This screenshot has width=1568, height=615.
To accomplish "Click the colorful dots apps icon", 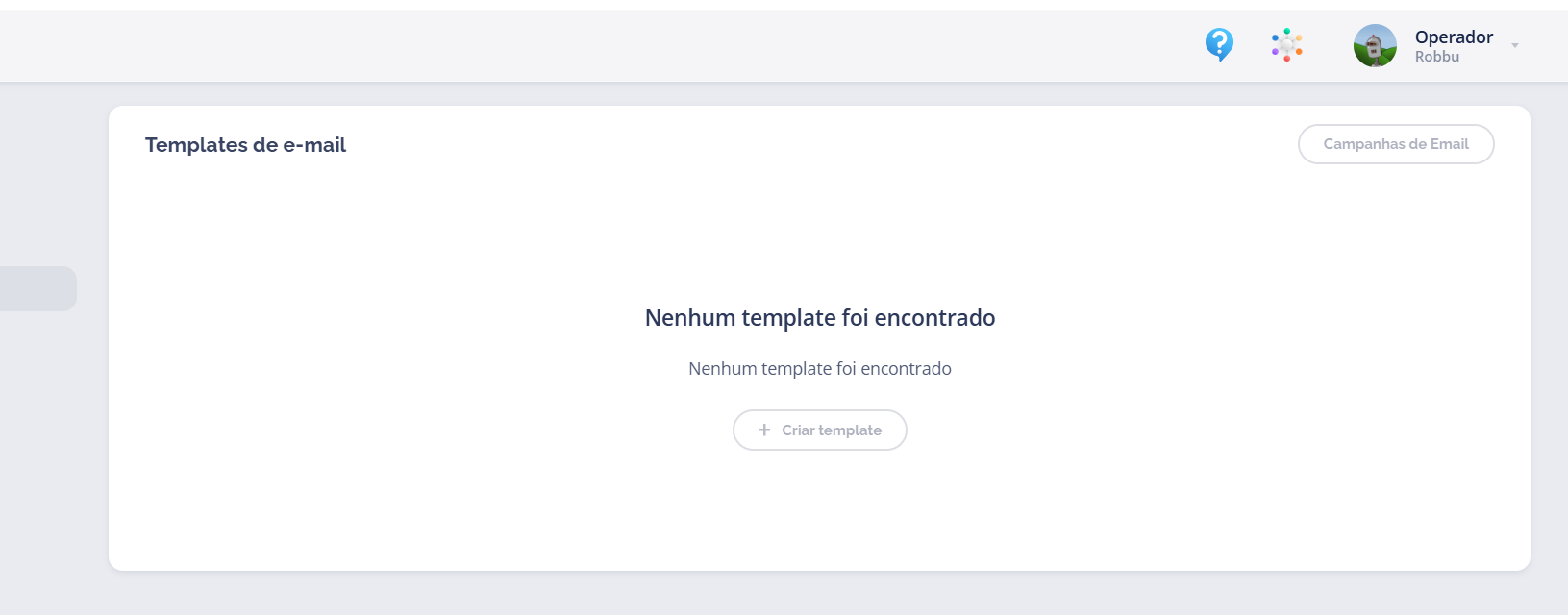I will pyautogui.click(x=1286, y=45).
